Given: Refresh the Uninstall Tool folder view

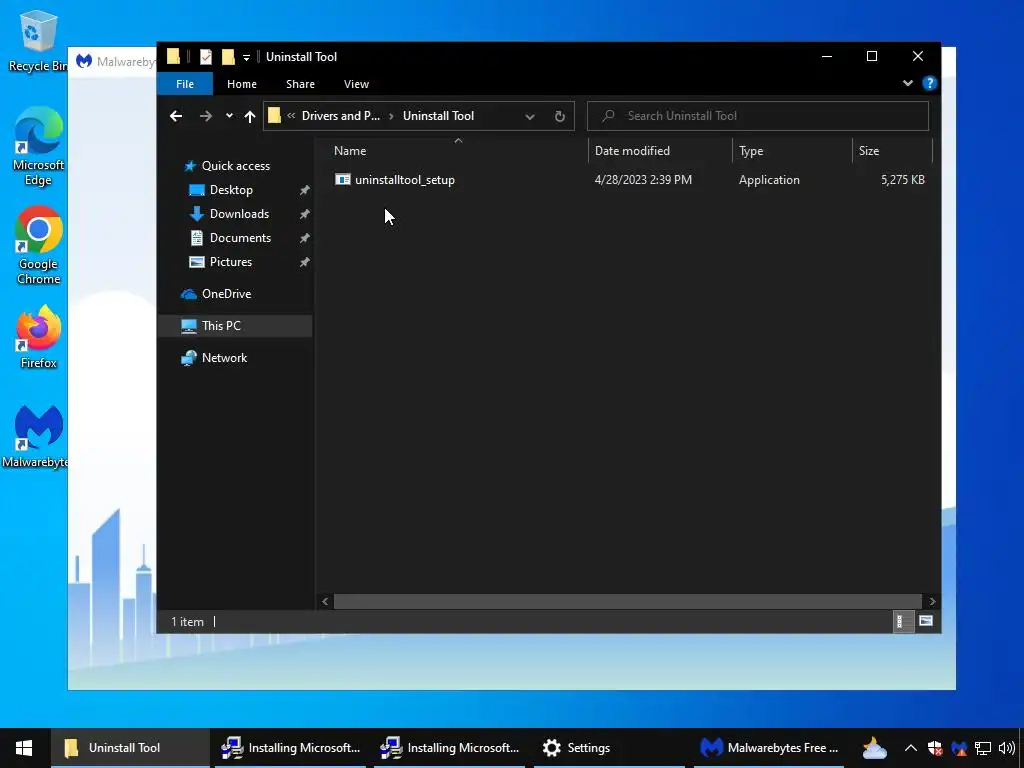Looking at the screenshot, I should (x=560, y=116).
